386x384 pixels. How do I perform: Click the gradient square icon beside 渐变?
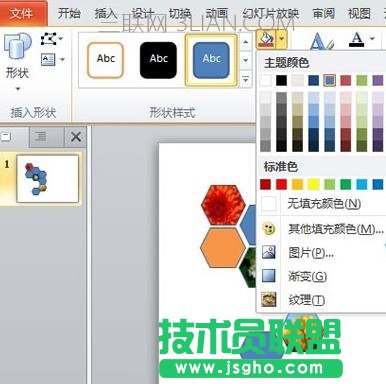pos(269,276)
